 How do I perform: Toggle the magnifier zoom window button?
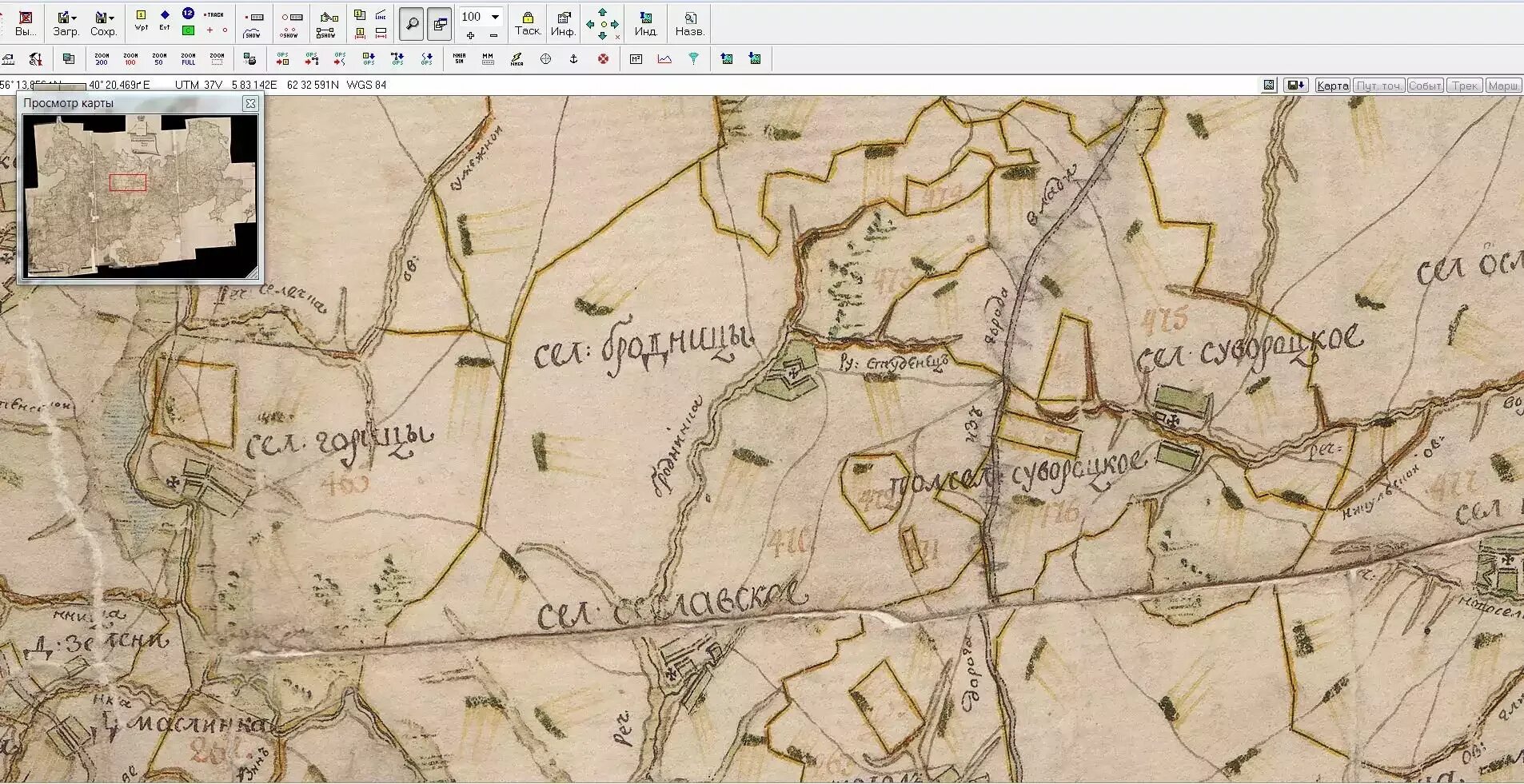tap(411, 24)
